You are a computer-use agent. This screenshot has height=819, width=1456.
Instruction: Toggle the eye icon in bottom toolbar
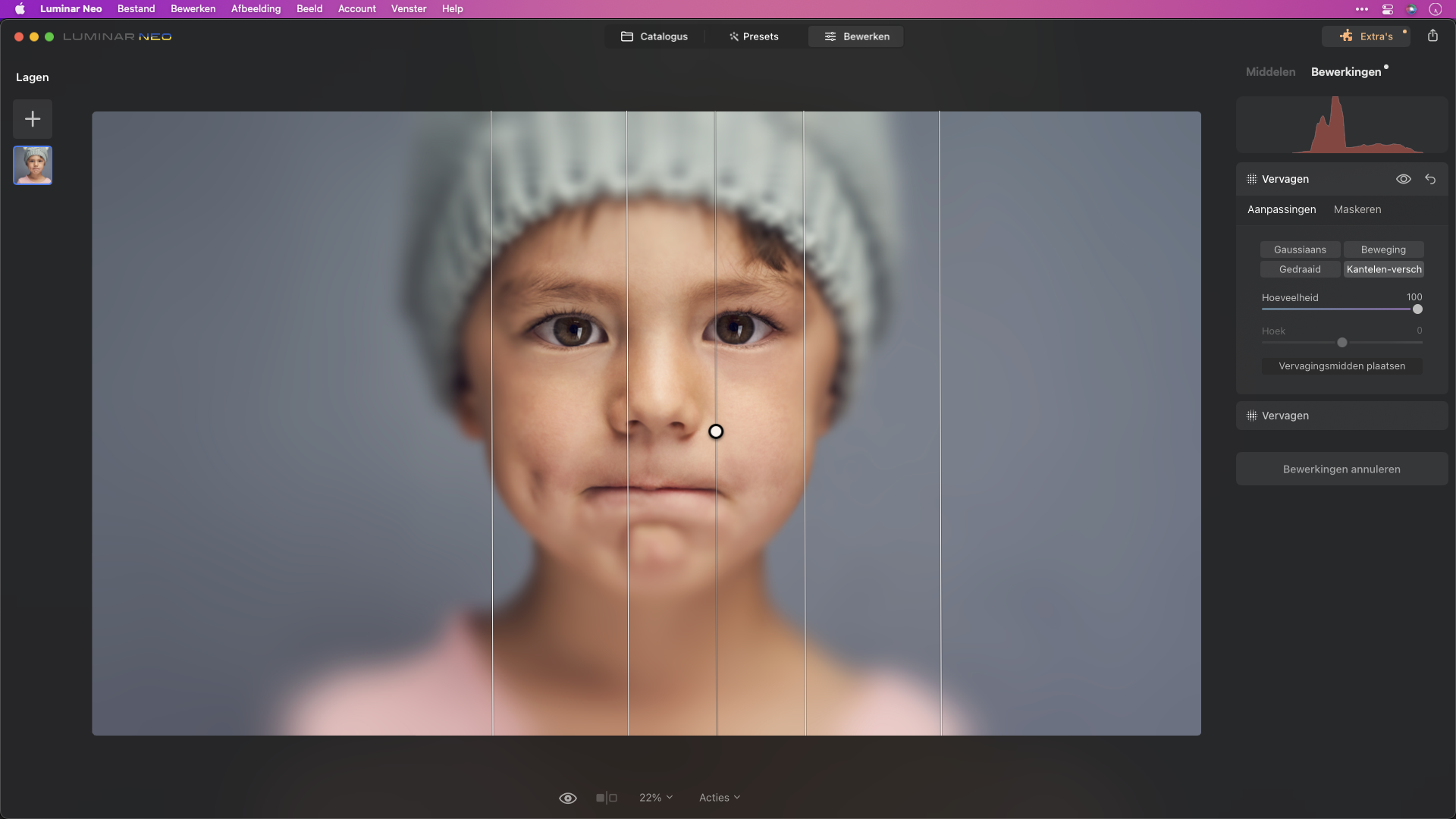(x=568, y=797)
